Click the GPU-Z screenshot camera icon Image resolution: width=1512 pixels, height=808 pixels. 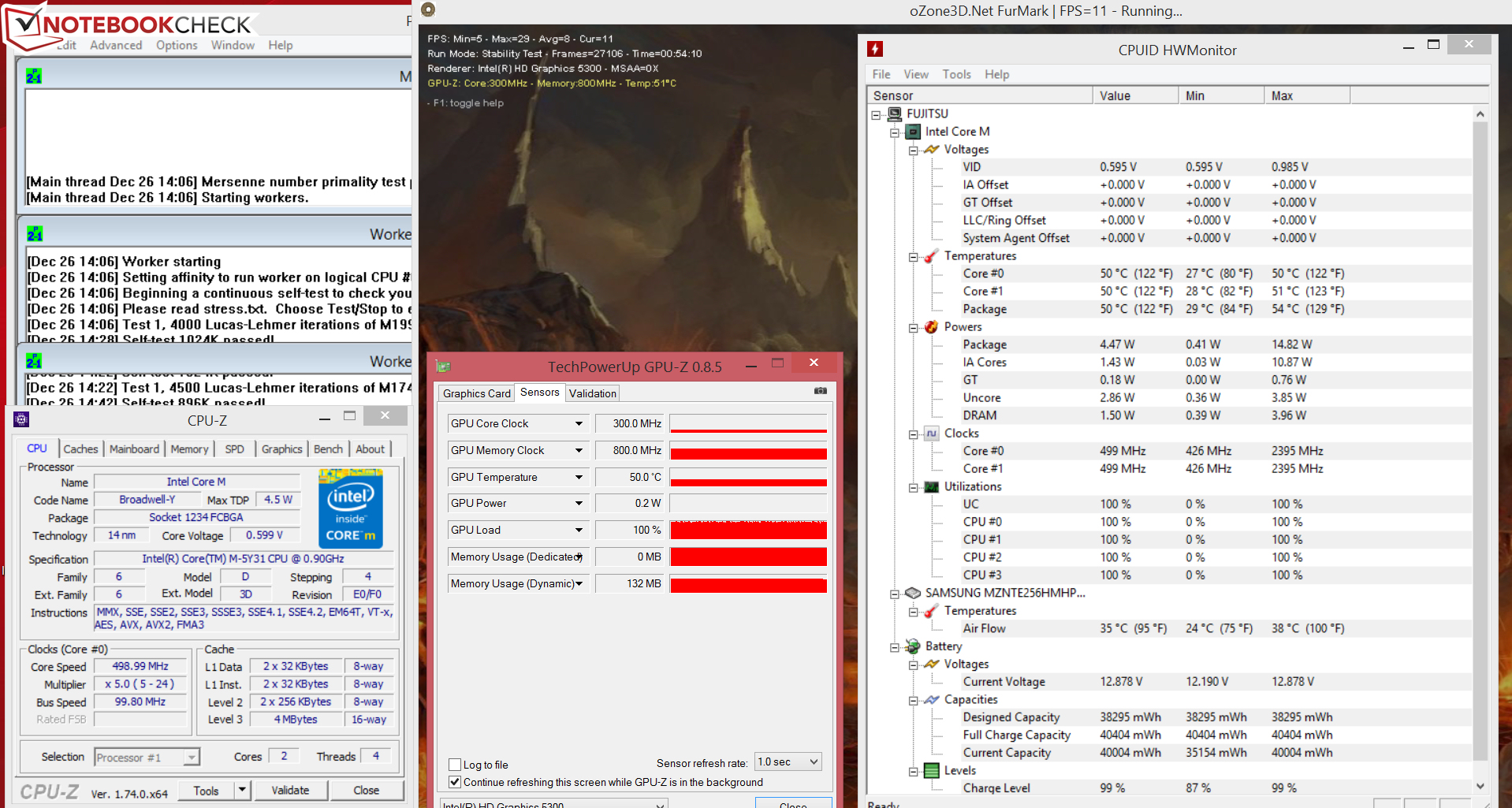click(820, 391)
